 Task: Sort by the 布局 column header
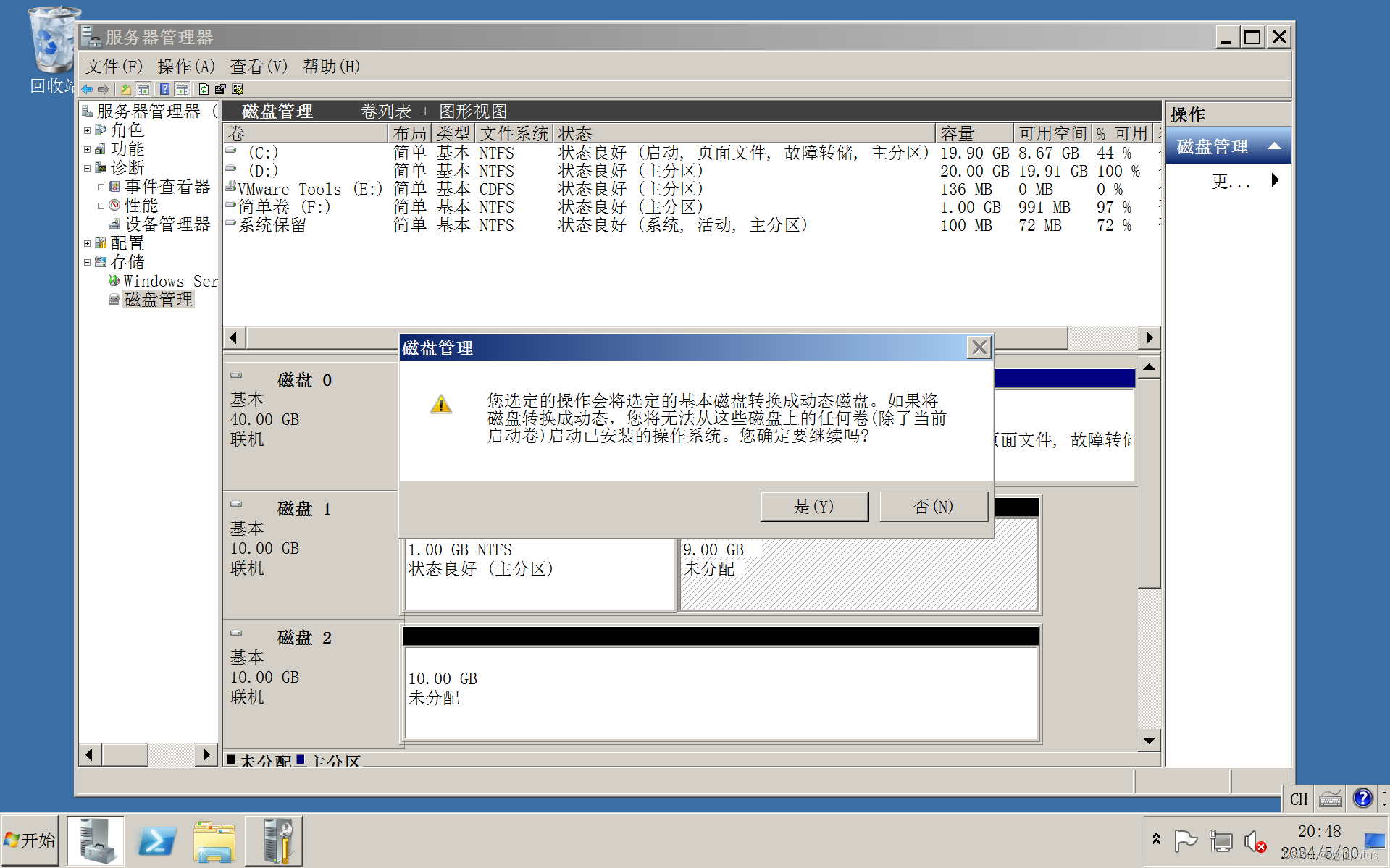pyautogui.click(x=410, y=134)
